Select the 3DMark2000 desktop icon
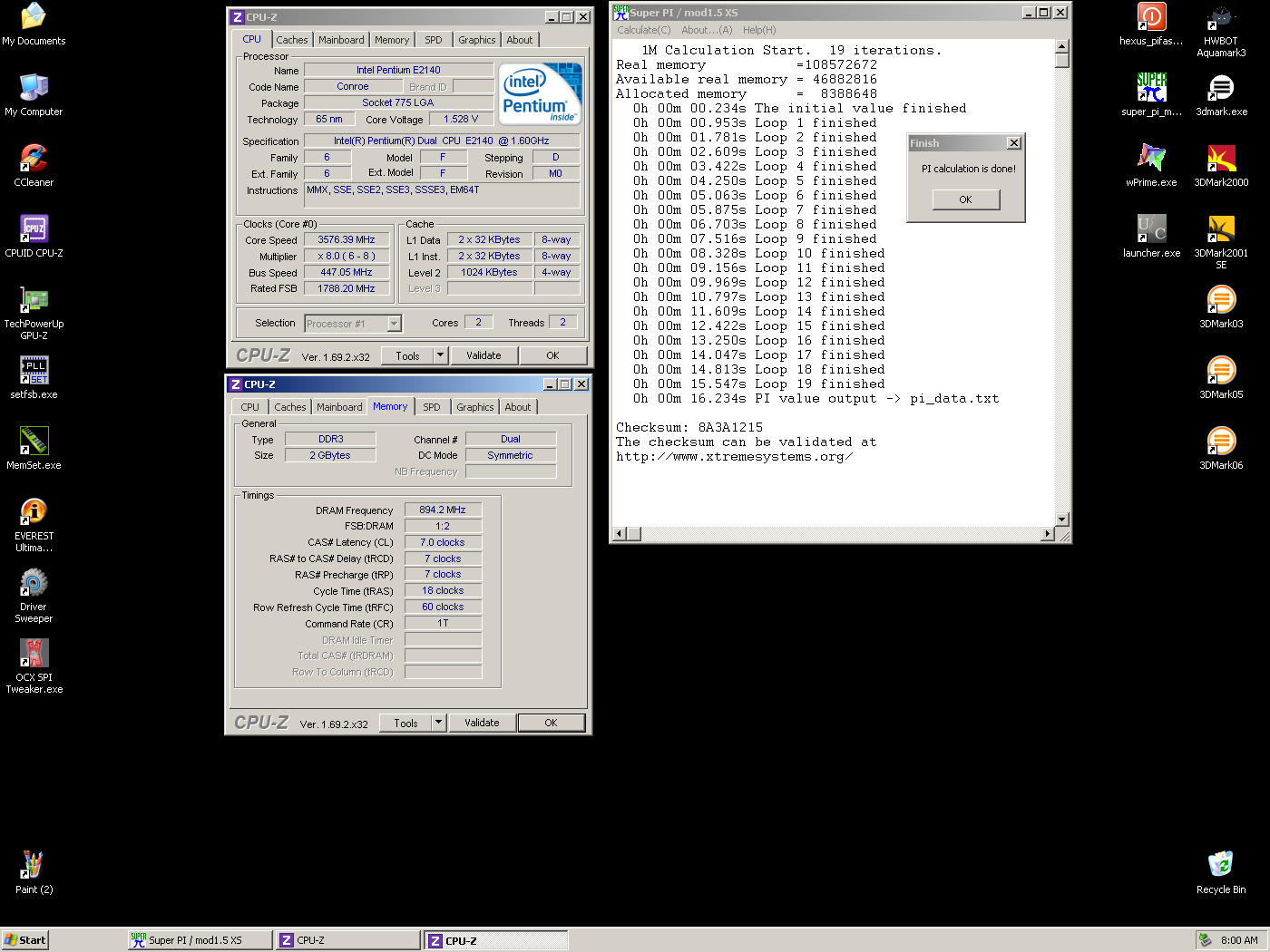This screenshot has width=1270, height=952. point(1221,166)
